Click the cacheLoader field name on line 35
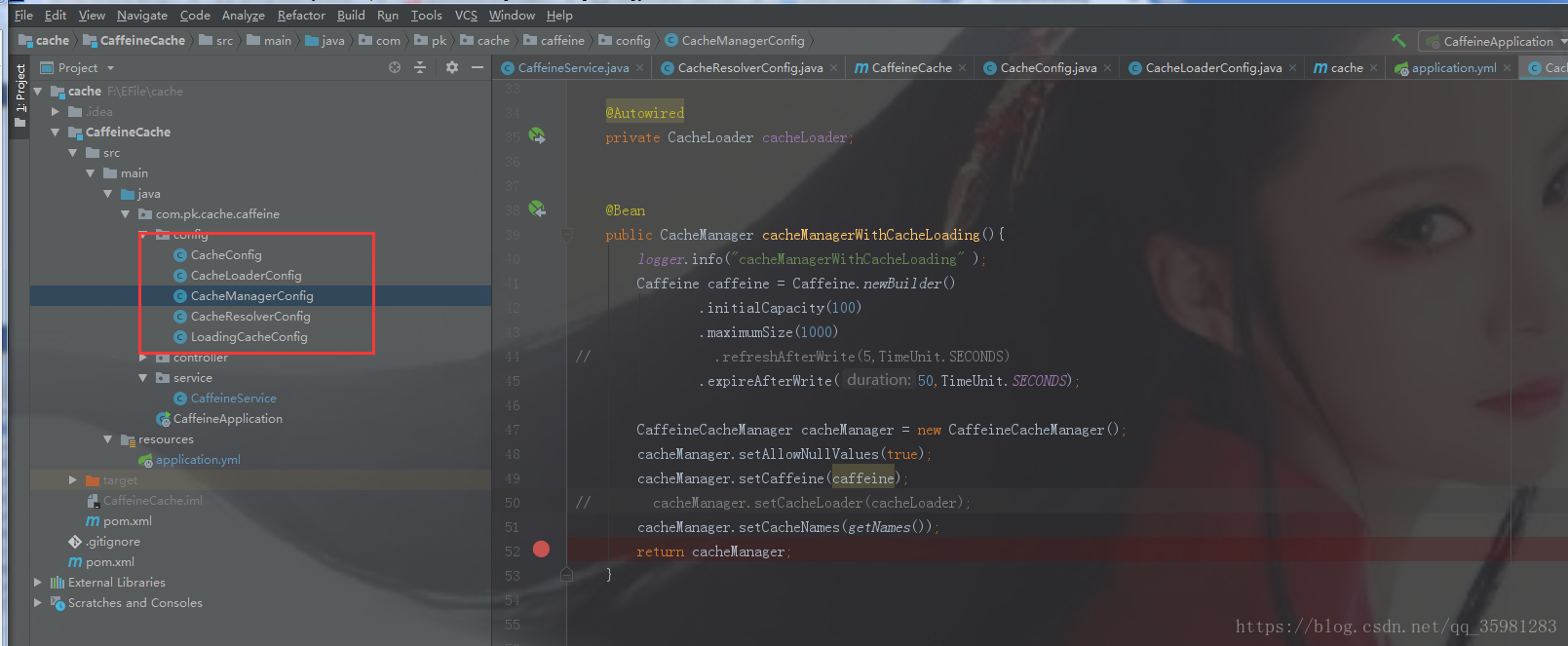This screenshot has height=646, width=1568. pos(804,137)
